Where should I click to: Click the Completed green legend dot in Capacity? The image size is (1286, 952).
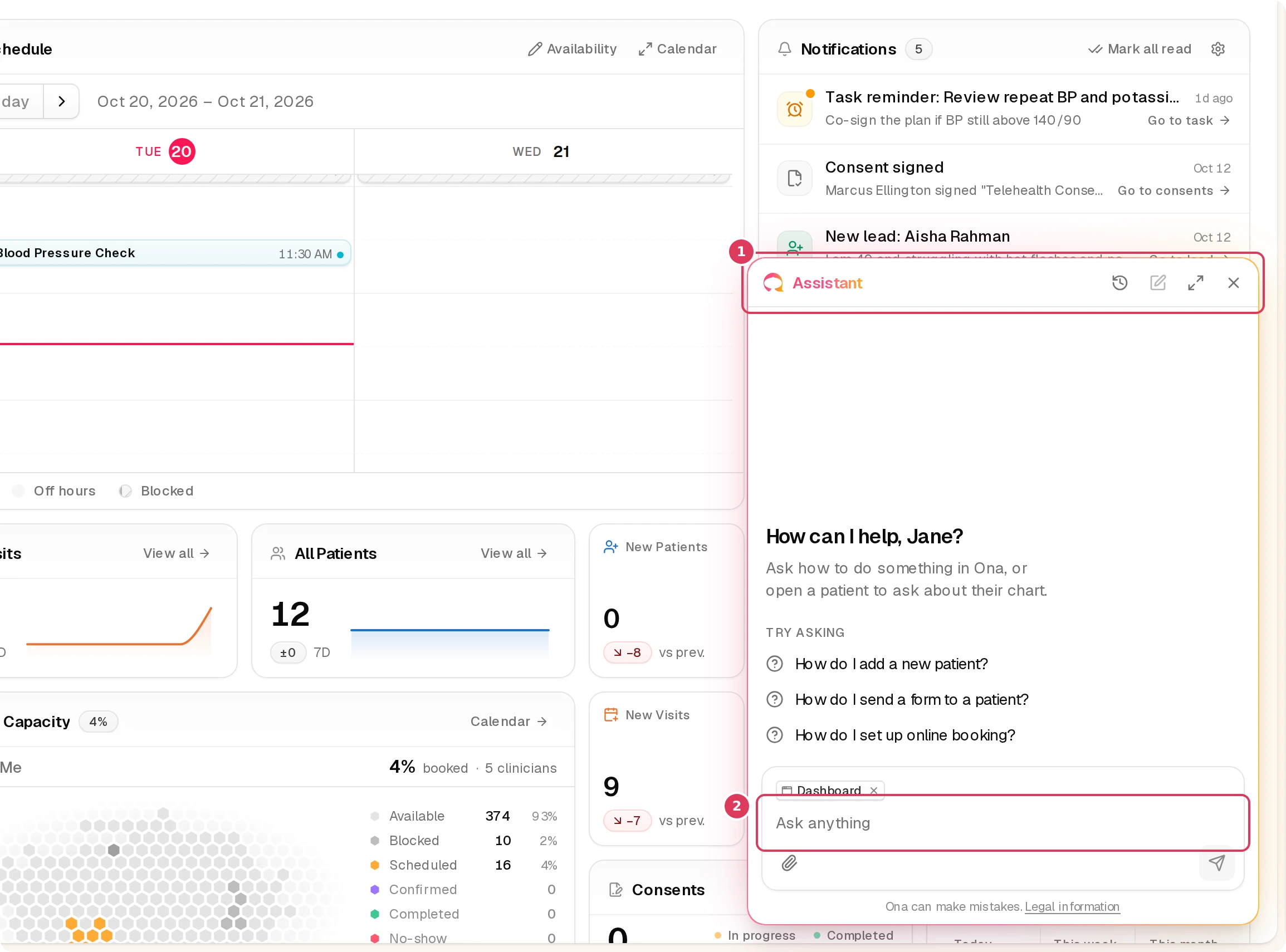click(x=375, y=914)
